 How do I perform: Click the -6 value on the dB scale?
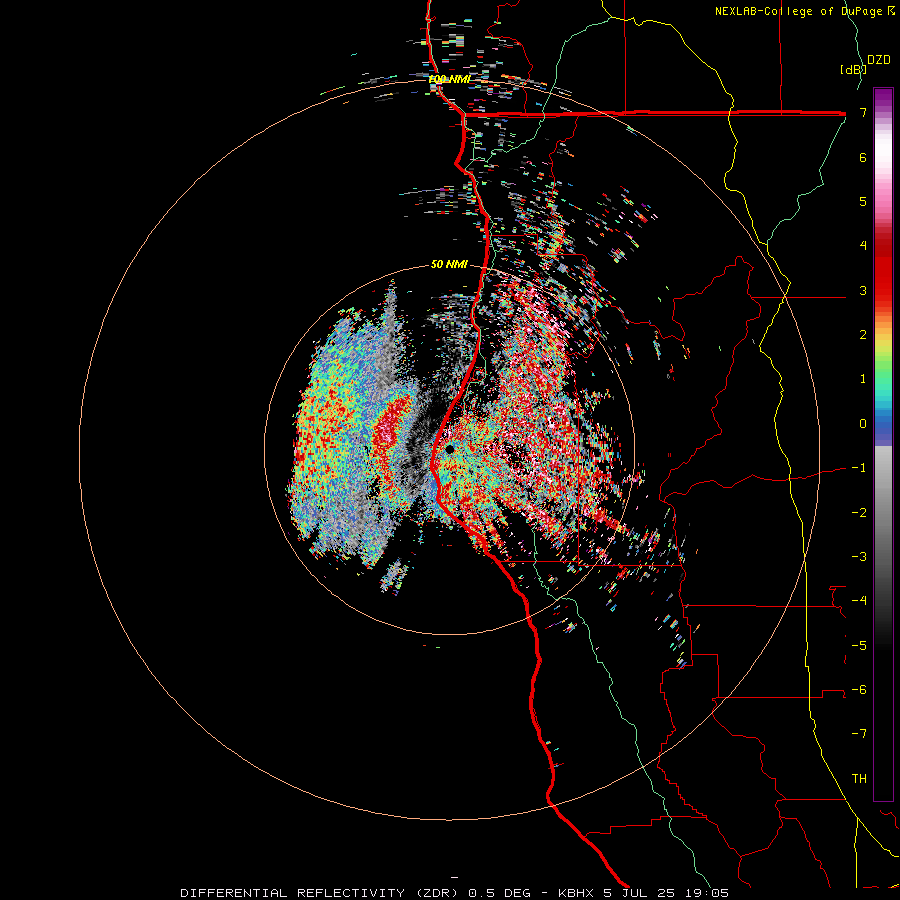859,690
